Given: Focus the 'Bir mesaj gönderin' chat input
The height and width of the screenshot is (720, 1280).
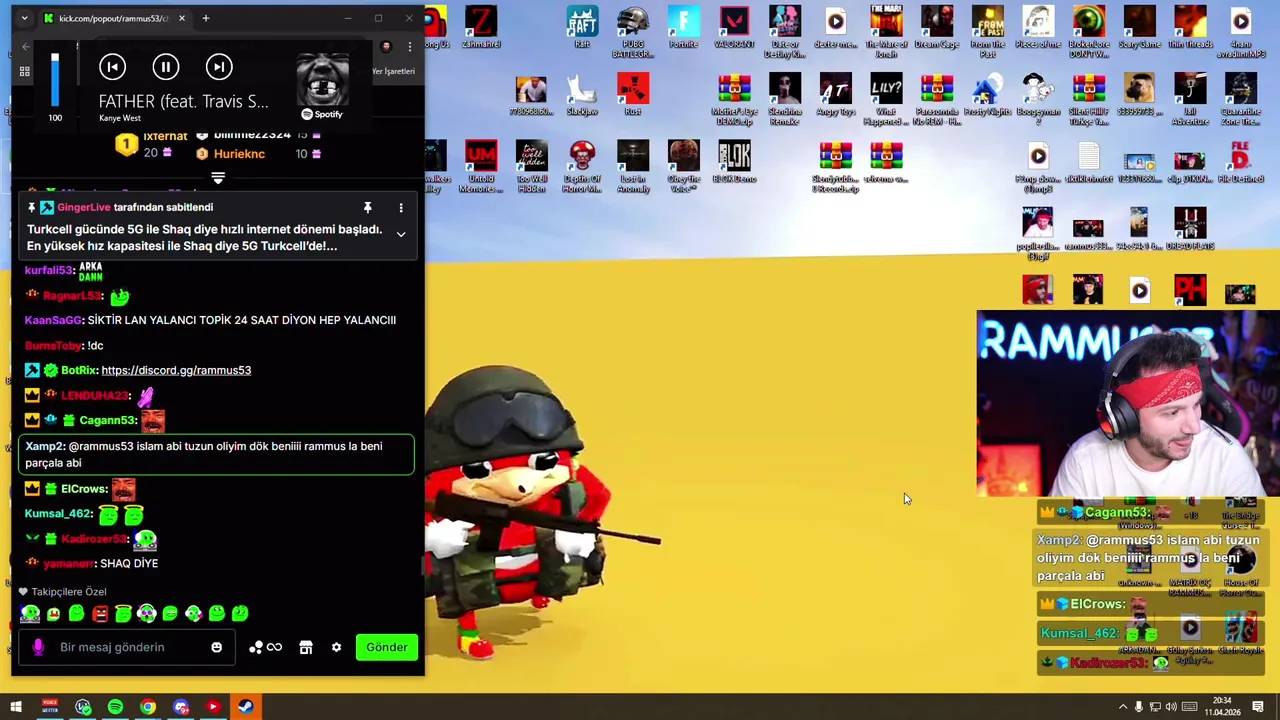Looking at the screenshot, I should pos(125,647).
